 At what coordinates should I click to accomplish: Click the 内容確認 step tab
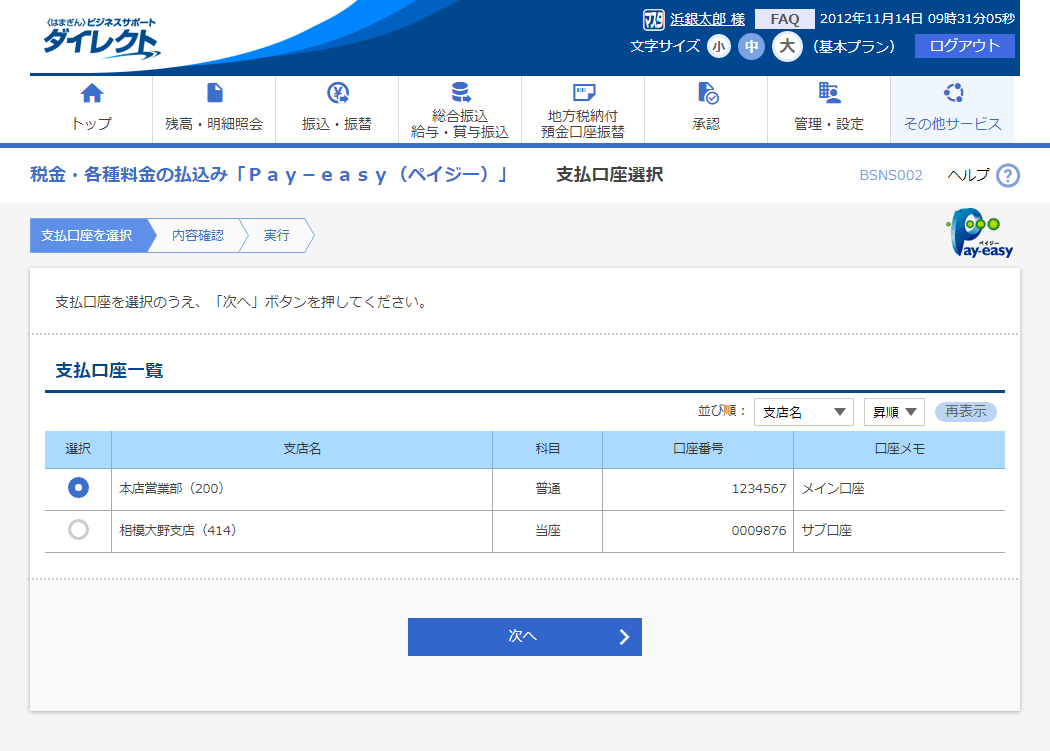click(x=197, y=236)
